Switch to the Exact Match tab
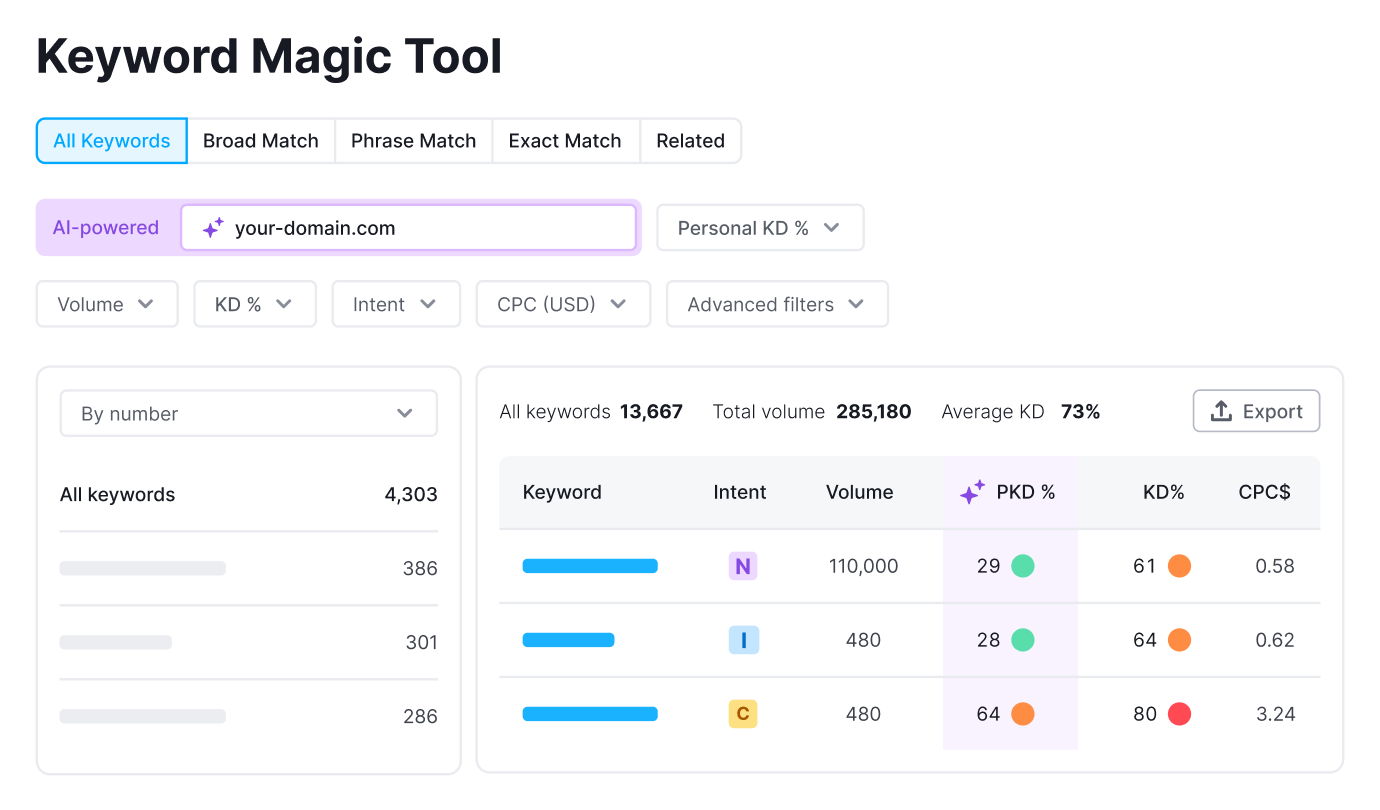The image size is (1380, 810). 565,140
